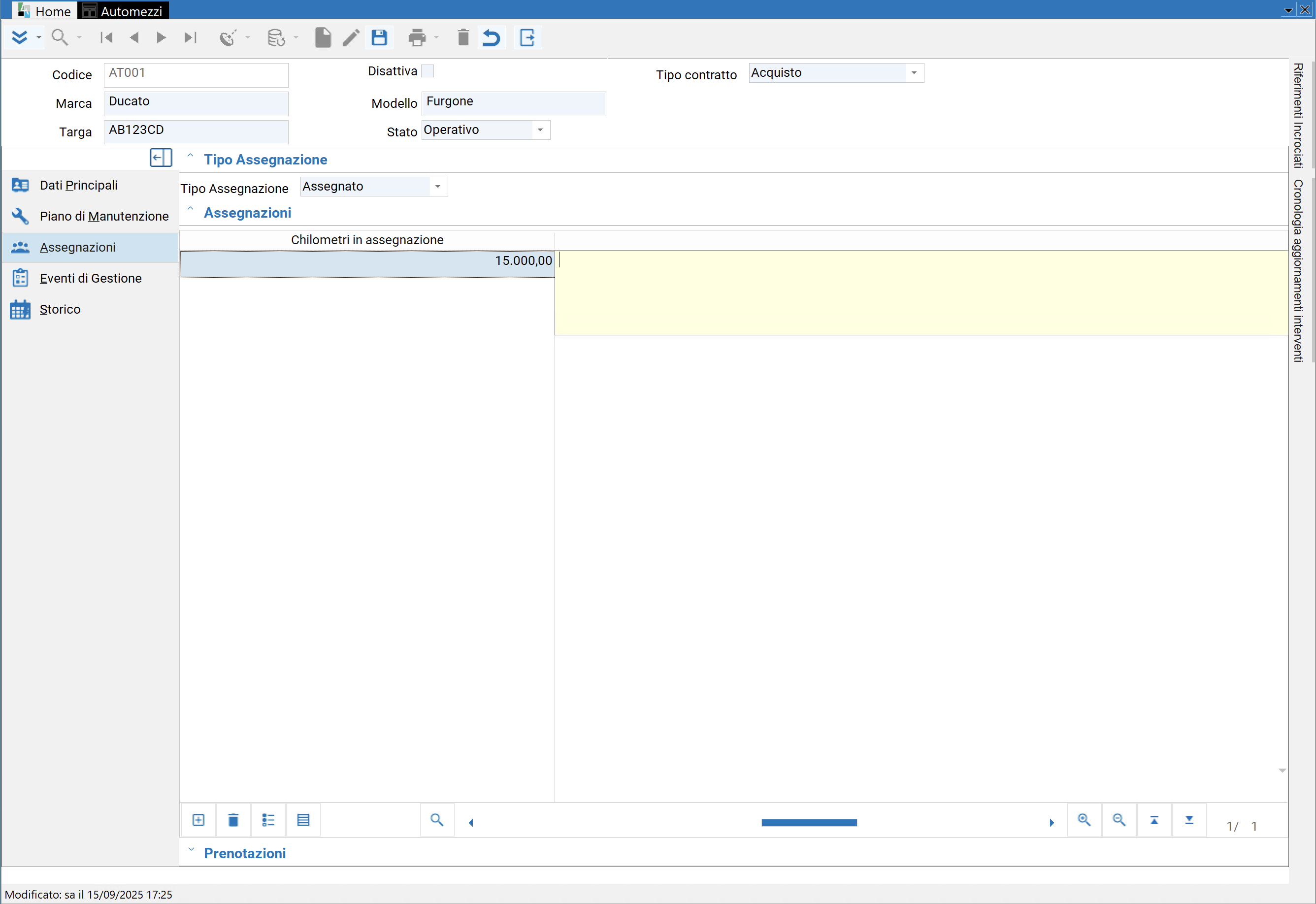This screenshot has height=904, width=1316.
Task: Click the undo arrow icon
Action: click(491, 37)
